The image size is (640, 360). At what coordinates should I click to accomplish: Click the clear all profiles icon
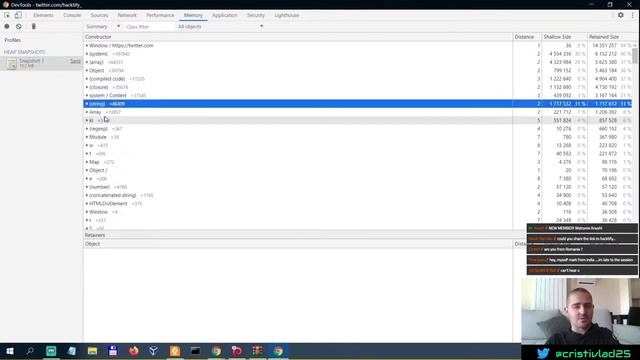pyautogui.click(x=19, y=26)
